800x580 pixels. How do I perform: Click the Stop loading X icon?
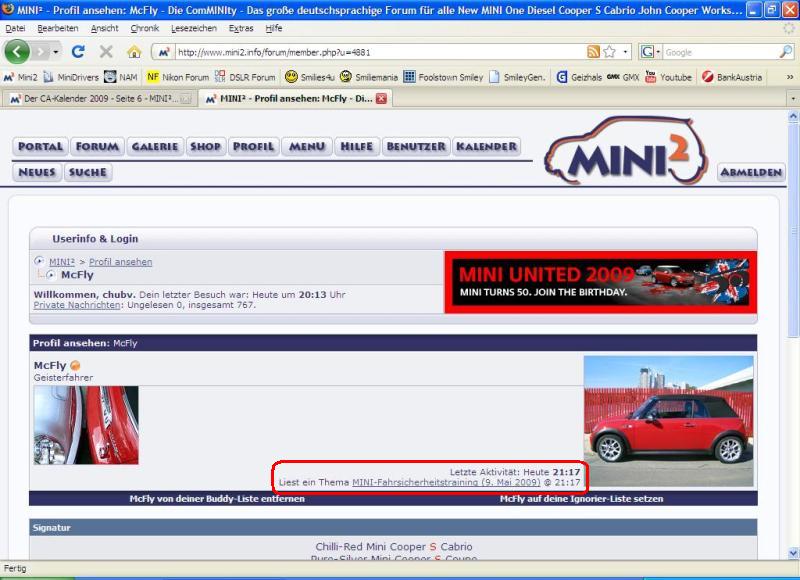pos(106,51)
